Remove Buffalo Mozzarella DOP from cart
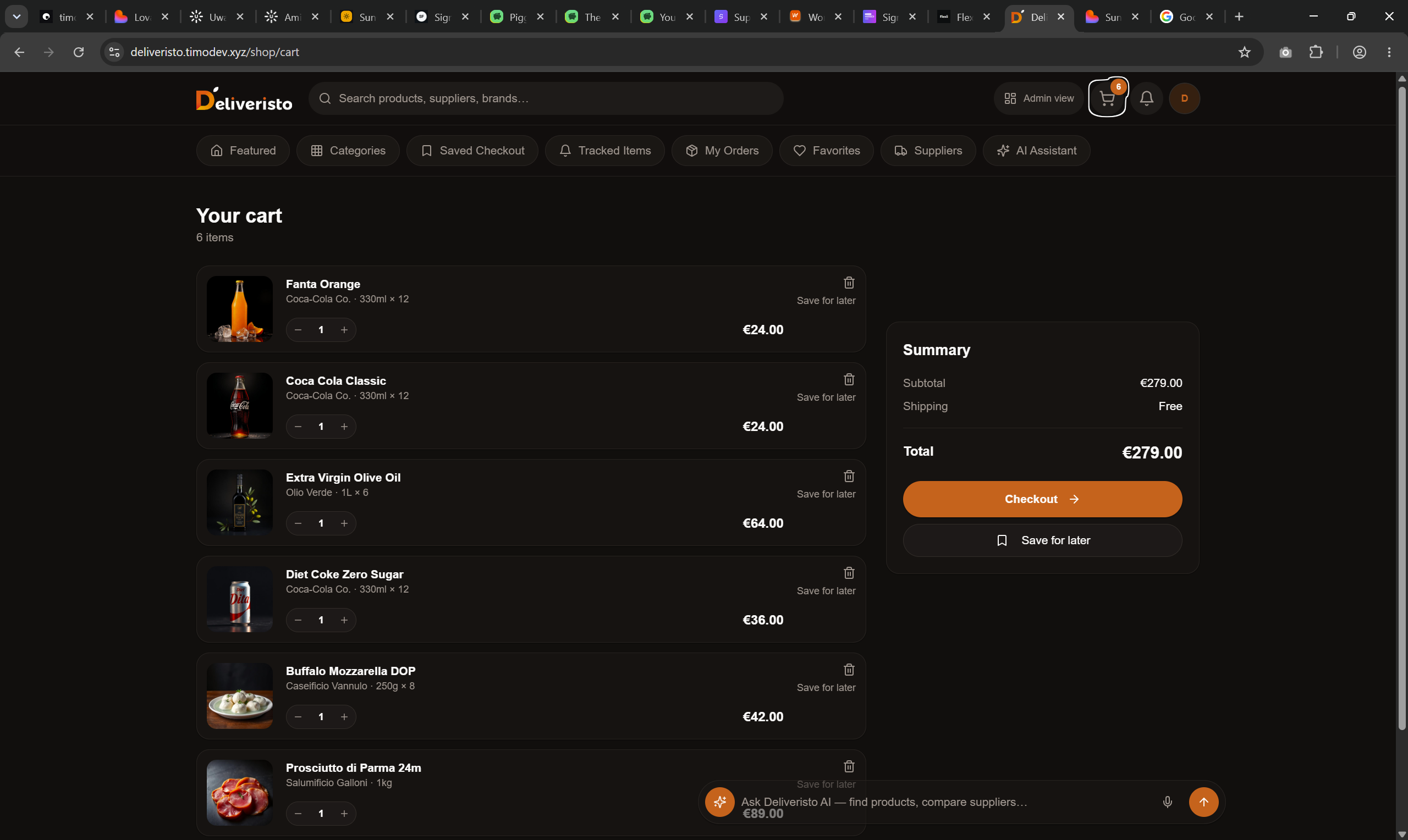The width and height of the screenshot is (1408, 840). tap(849, 670)
